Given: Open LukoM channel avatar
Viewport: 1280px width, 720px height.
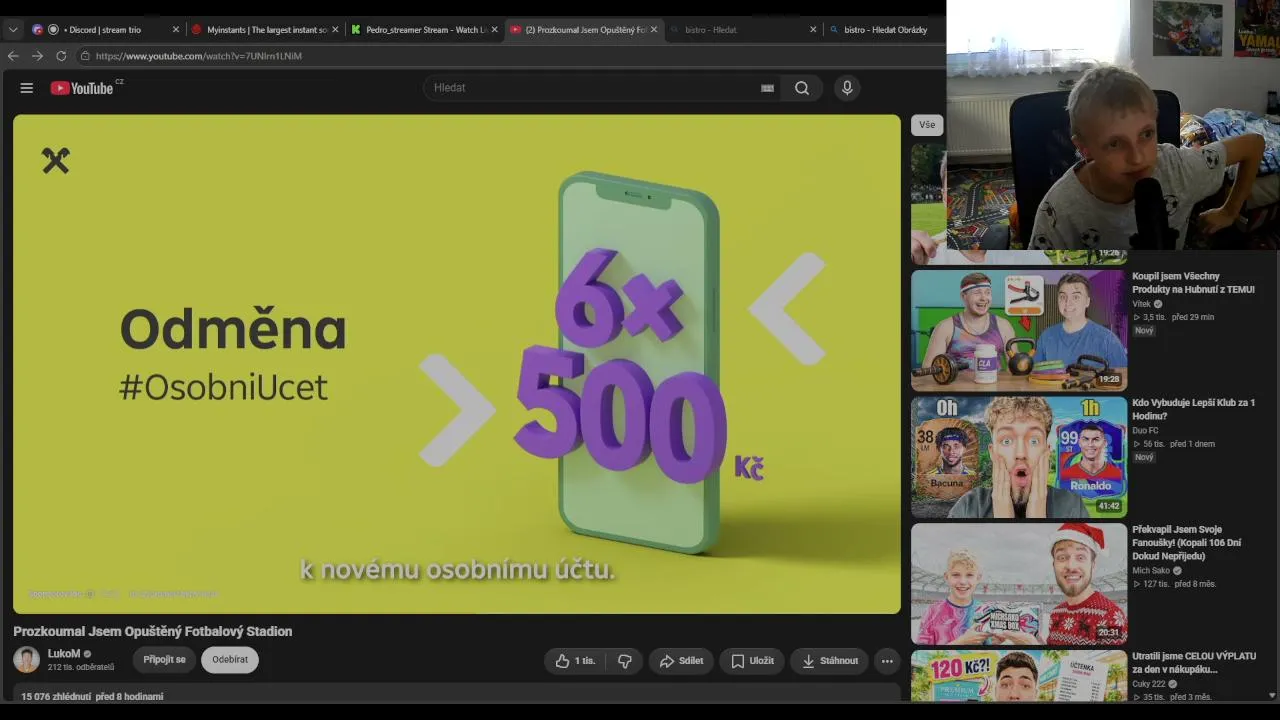Looking at the screenshot, I should pos(27,659).
